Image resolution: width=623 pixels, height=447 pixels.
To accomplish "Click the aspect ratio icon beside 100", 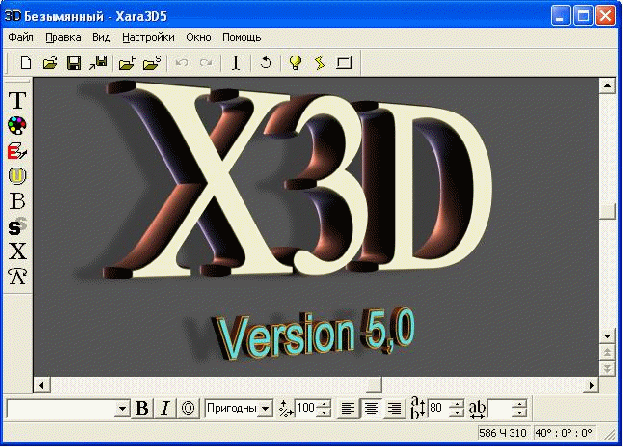I will click(x=285, y=408).
